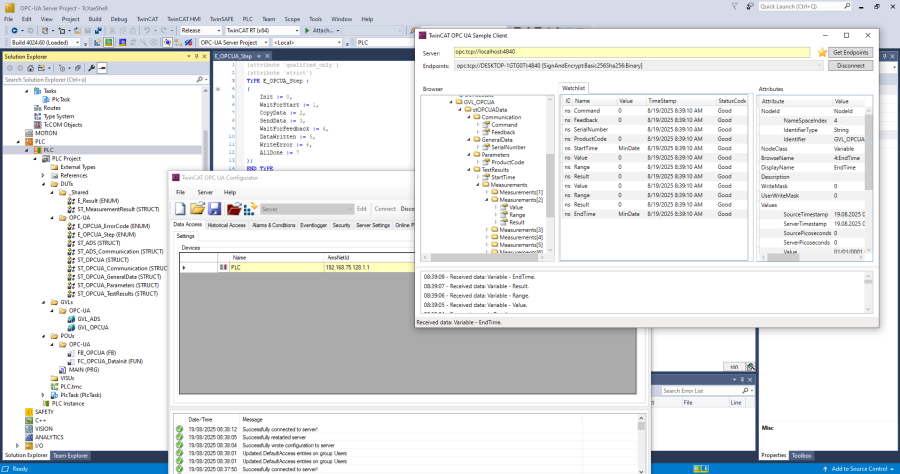The width and height of the screenshot is (900, 474).
Task: Collapse the DUTs folder in Solution Explorer
Action: (43, 183)
